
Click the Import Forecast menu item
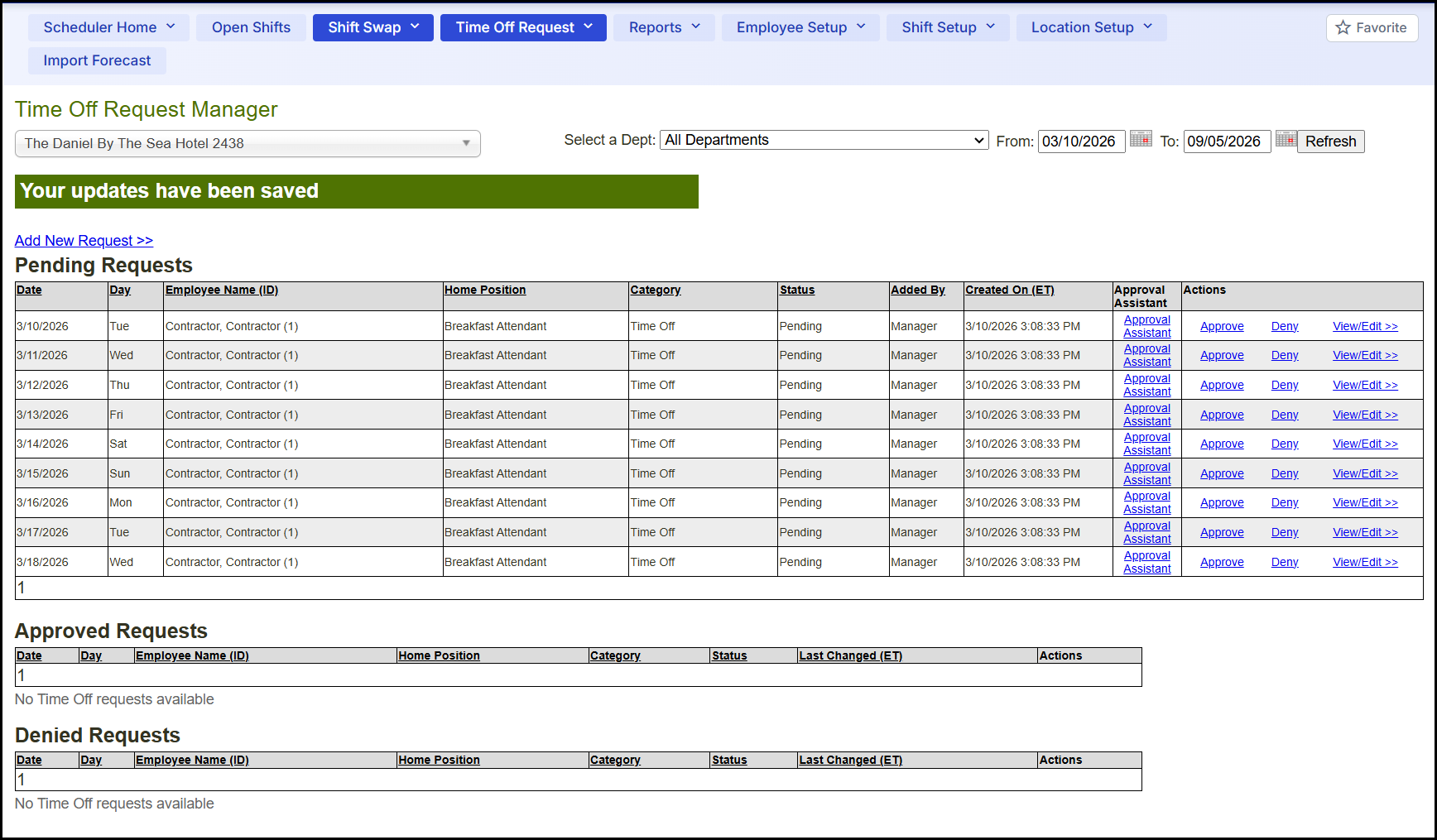tap(97, 61)
